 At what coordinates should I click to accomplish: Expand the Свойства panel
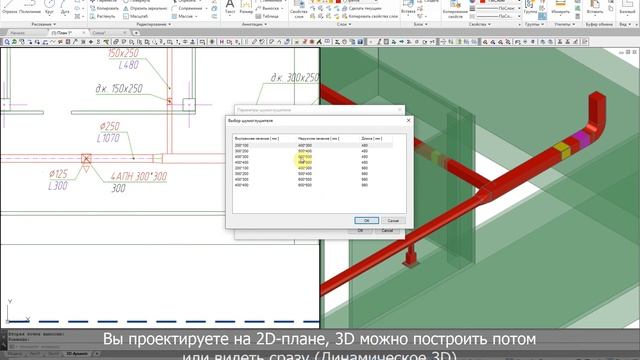point(480,24)
